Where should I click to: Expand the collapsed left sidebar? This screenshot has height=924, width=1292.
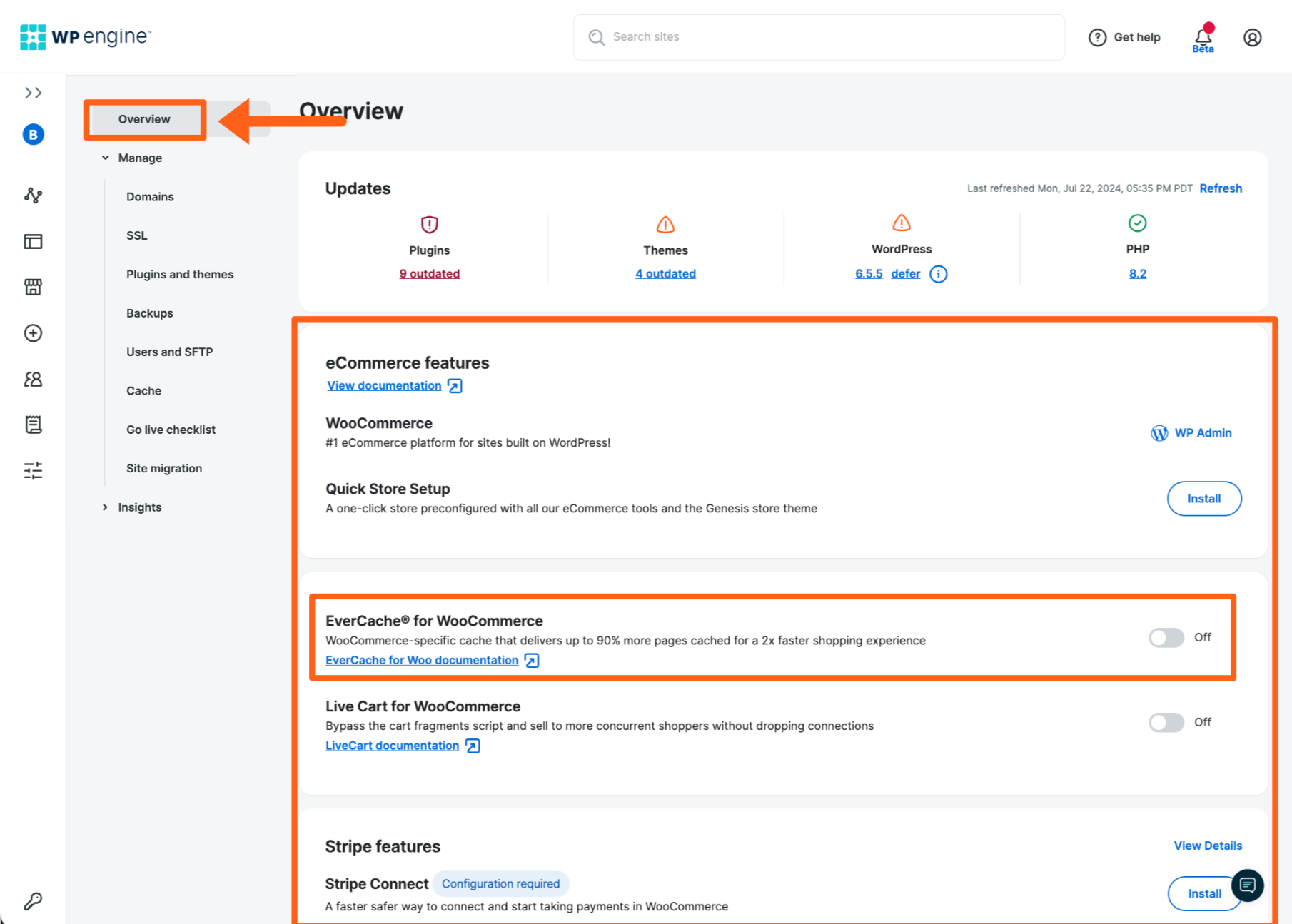tap(33, 92)
